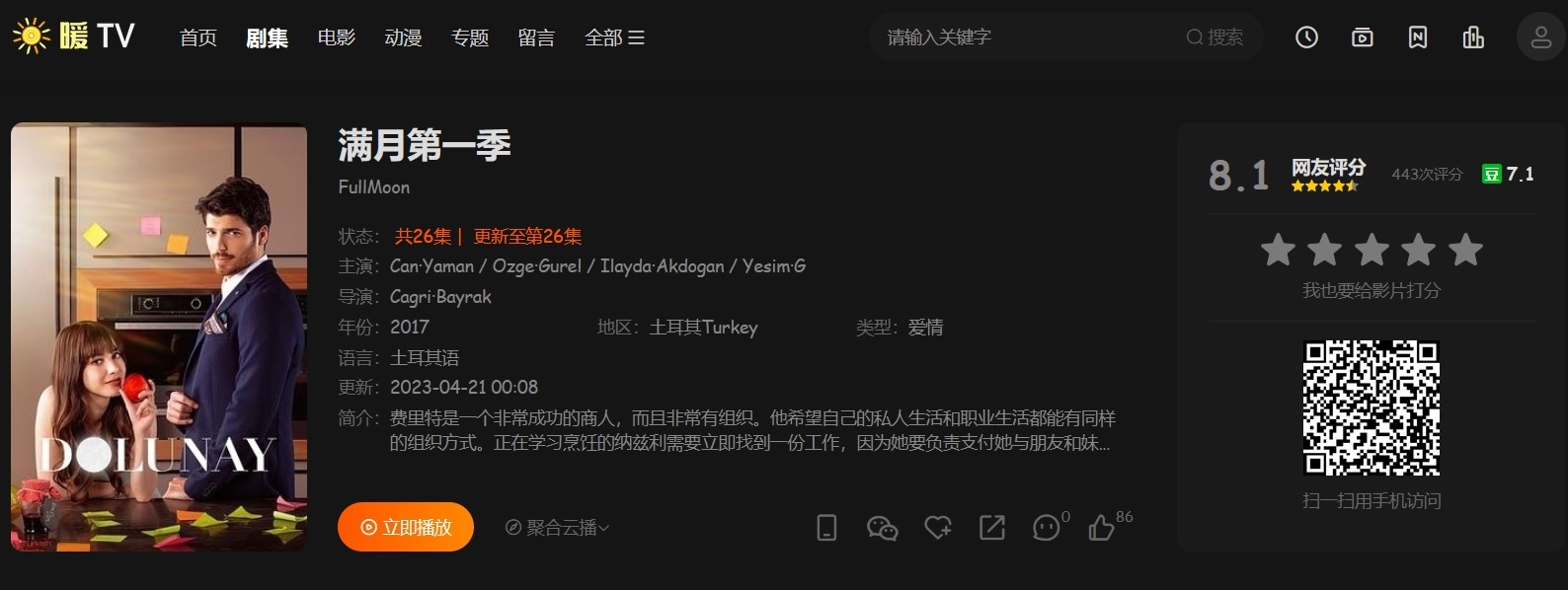Open the comments bubble icon
1568x590 pixels.
click(1046, 528)
